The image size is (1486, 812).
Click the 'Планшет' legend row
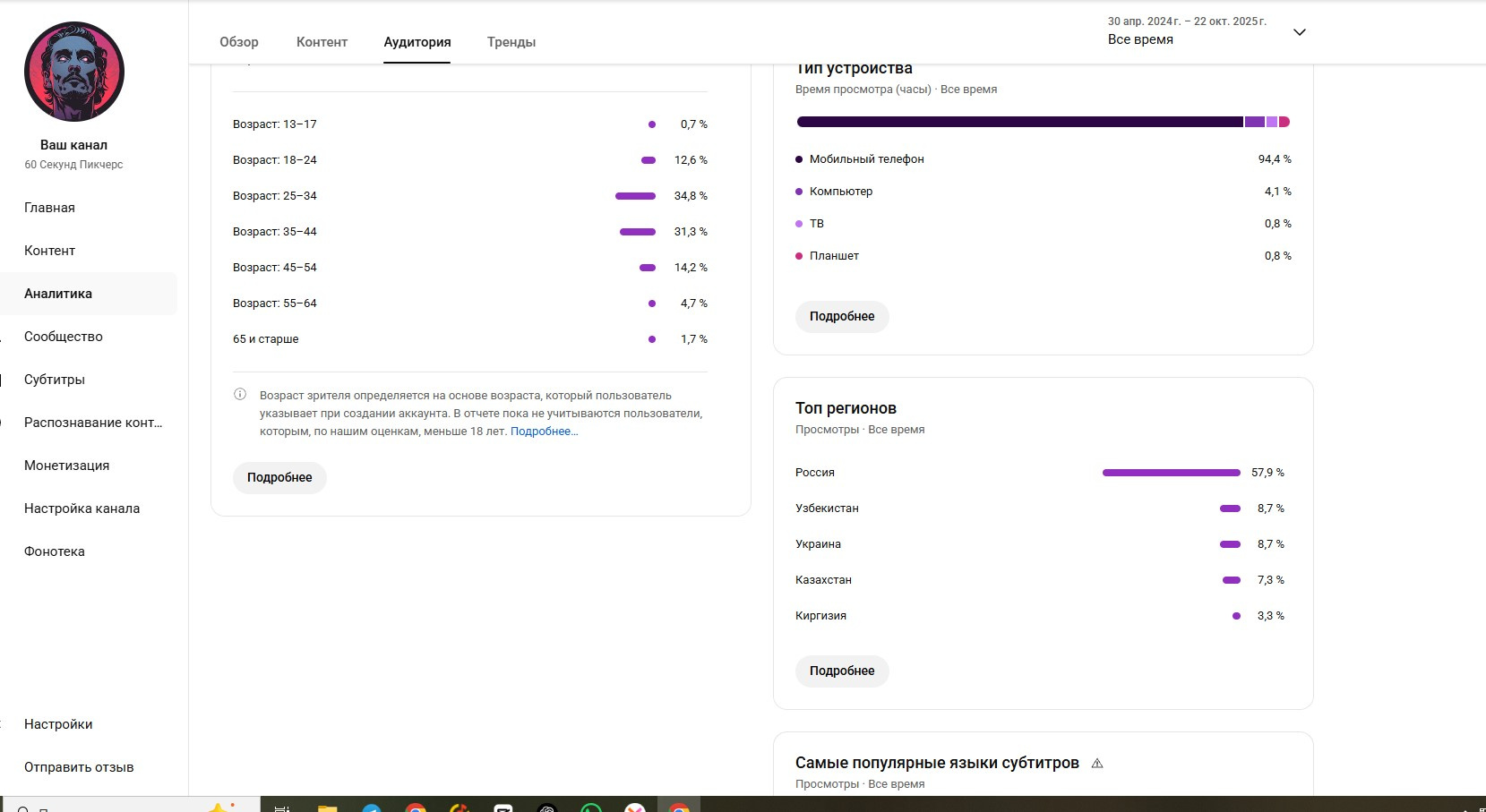tap(1044, 256)
